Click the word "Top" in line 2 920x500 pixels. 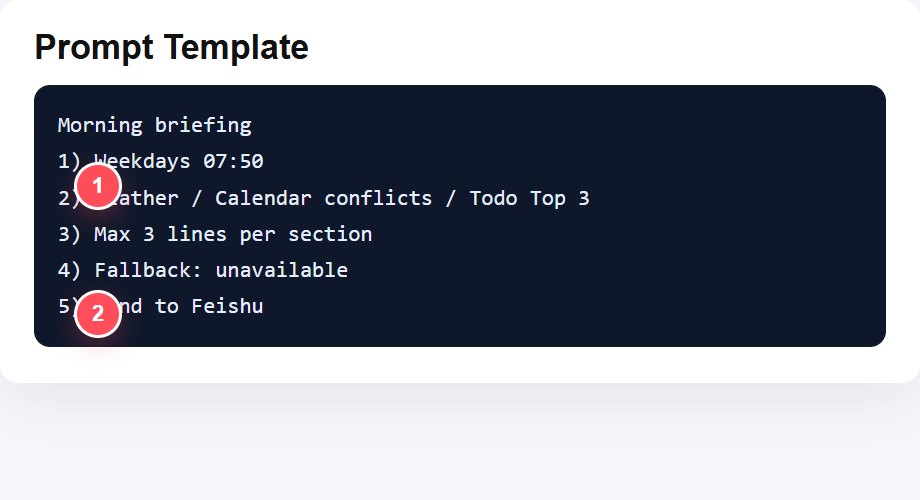(x=547, y=198)
